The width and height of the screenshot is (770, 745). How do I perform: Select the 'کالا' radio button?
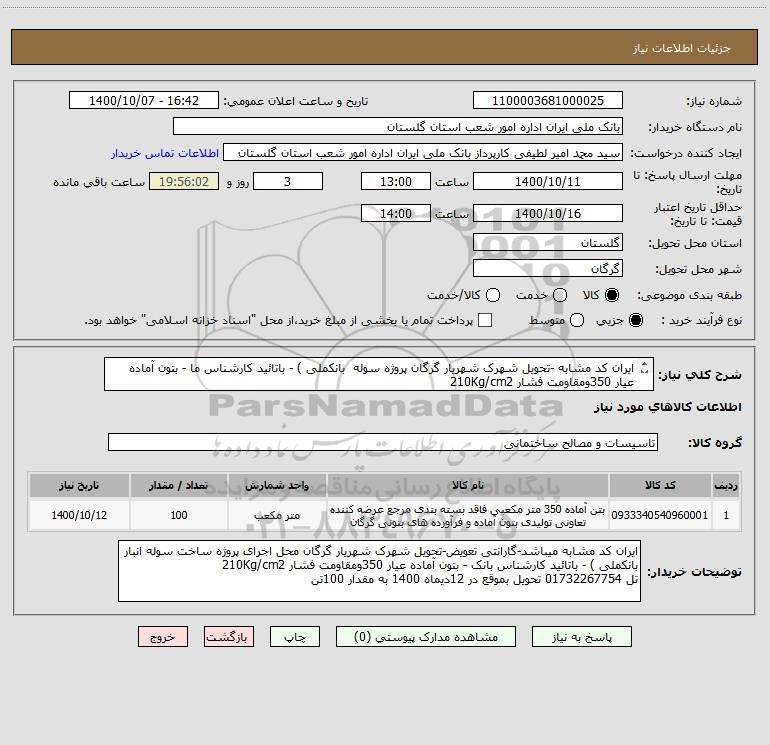pyautogui.click(x=612, y=295)
